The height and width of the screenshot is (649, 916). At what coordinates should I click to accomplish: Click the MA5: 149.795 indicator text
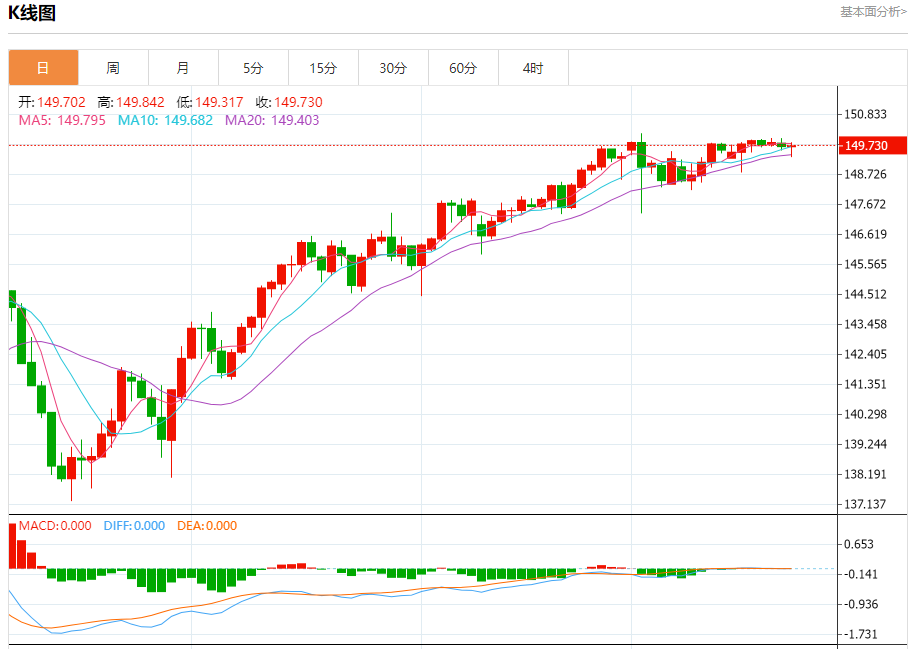62,120
